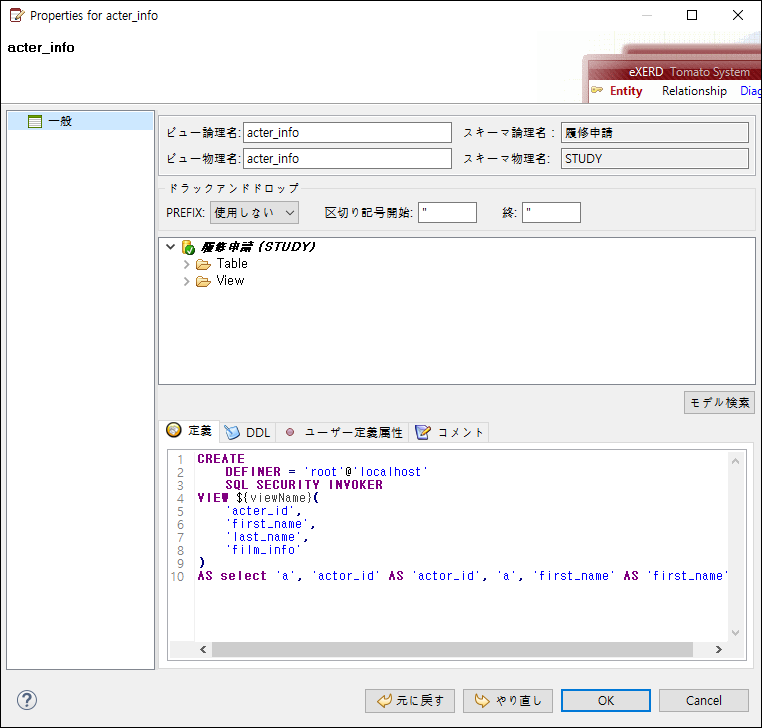Collapse the 履修申請 (STUDY) tree node
Image resolution: width=762 pixels, height=728 pixels.
click(171, 247)
